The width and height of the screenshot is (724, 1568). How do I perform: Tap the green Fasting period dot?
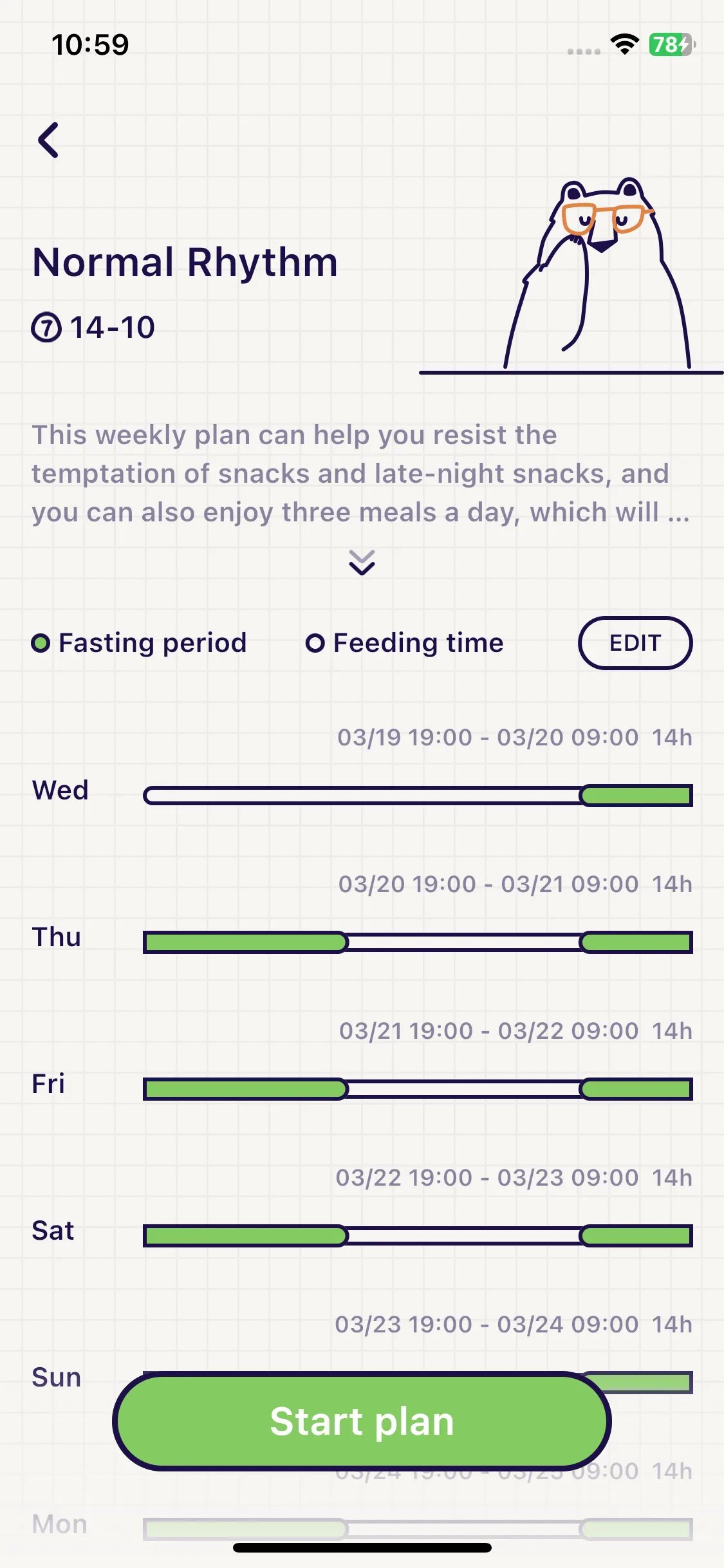click(x=41, y=643)
